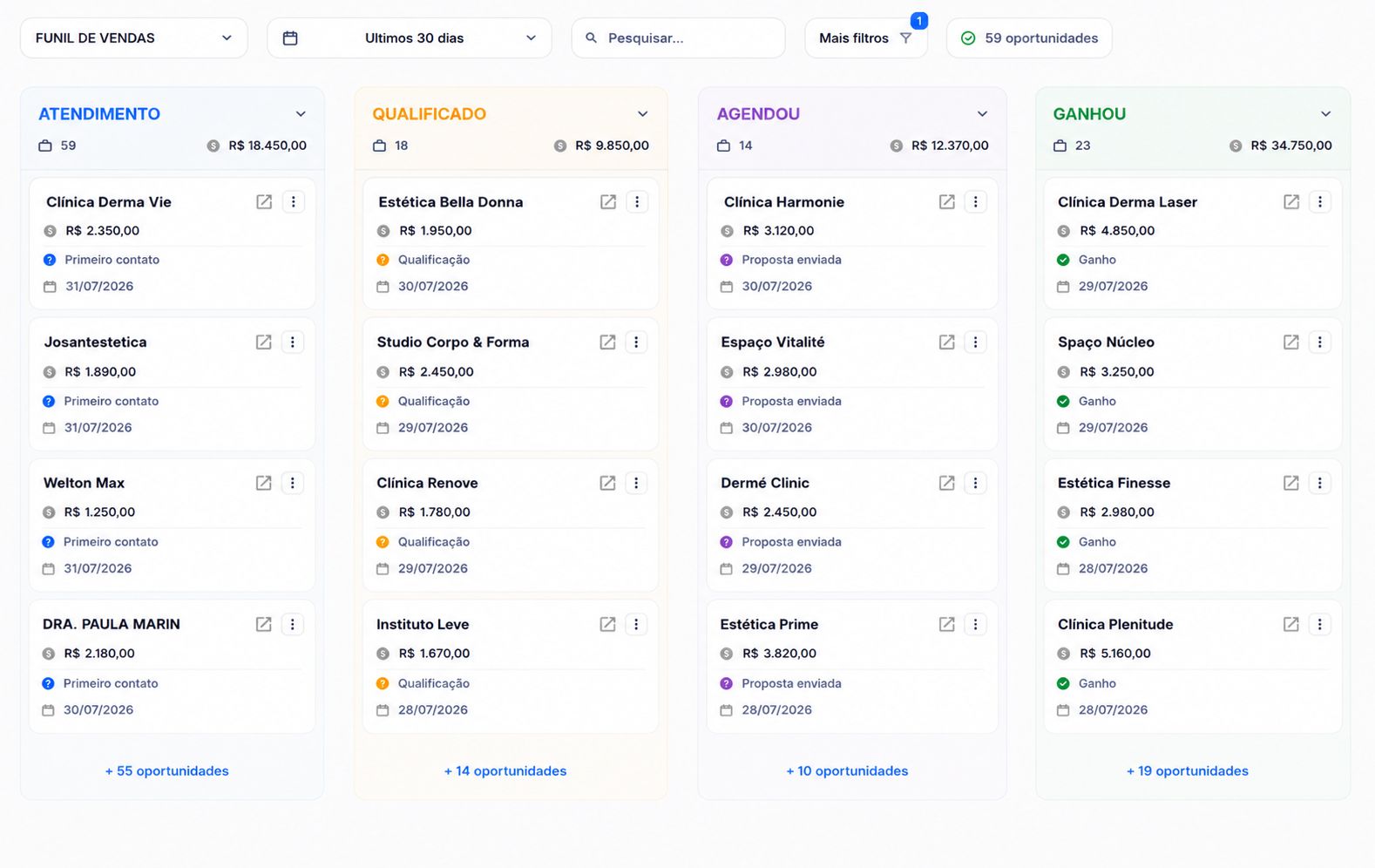
Task: Open three-dot menu for Studio Corpo & Forma
Action: coord(636,342)
